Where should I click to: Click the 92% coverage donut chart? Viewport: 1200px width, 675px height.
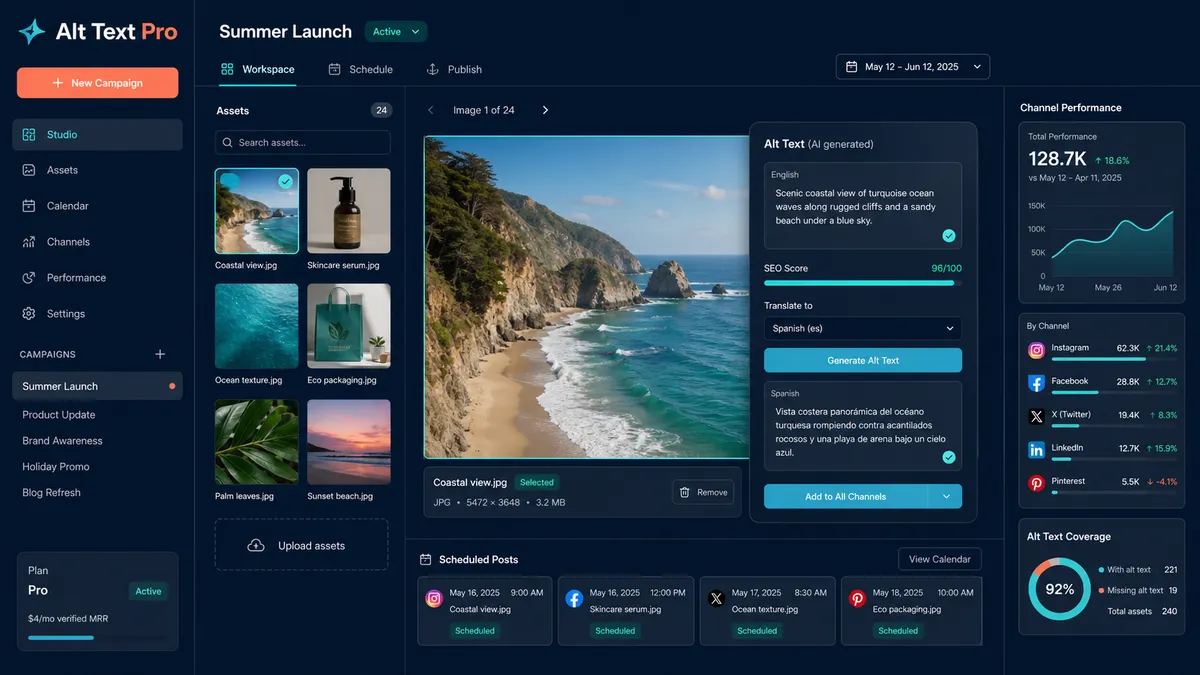(x=1060, y=589)
